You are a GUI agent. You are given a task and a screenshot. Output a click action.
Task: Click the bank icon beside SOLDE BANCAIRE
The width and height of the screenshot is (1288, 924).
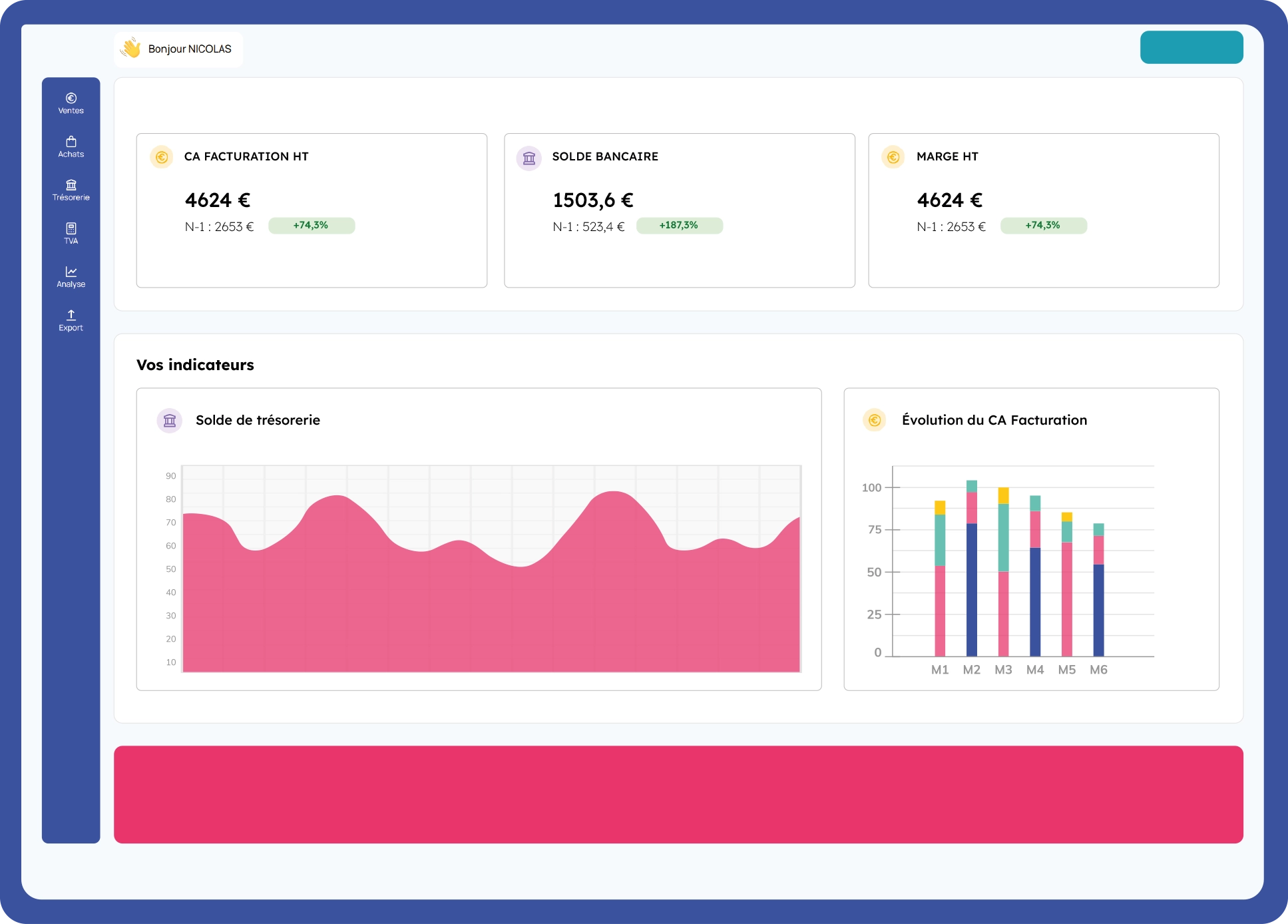point(529,158)
